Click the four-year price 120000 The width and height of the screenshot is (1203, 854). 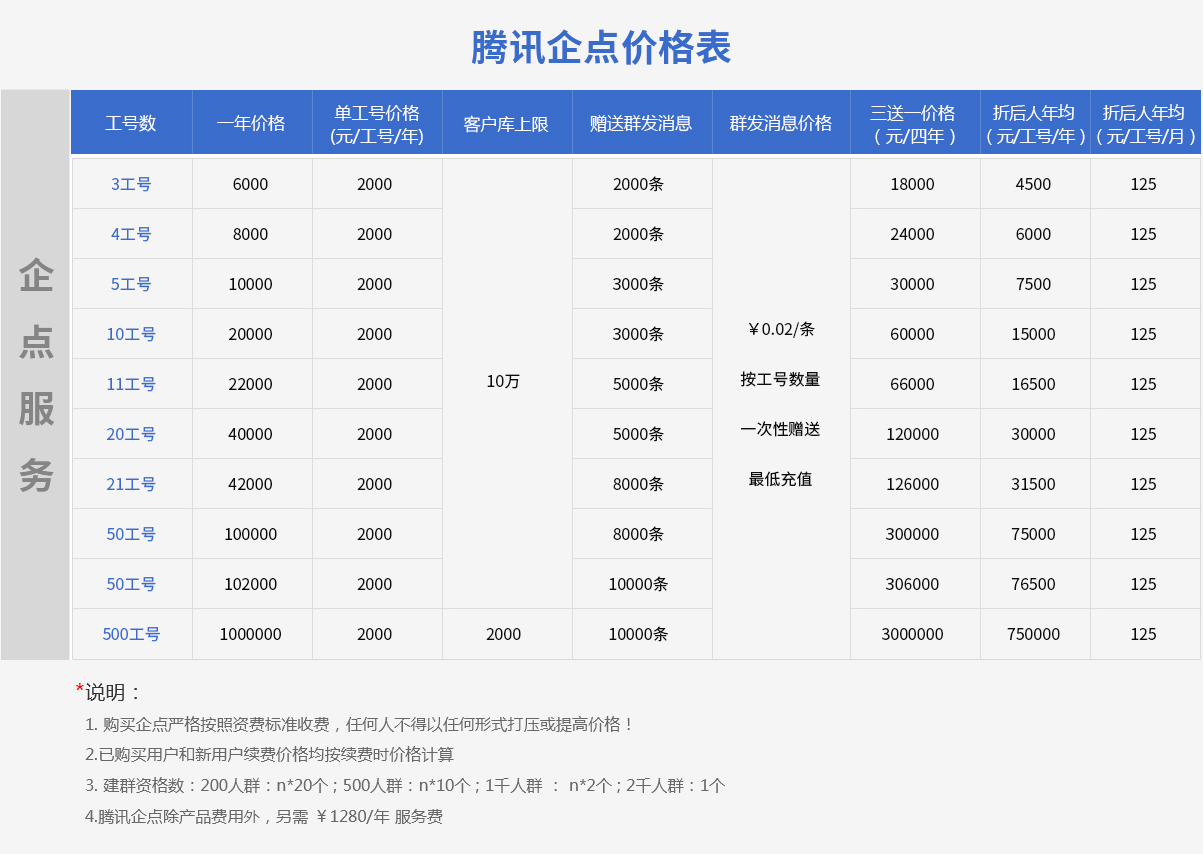[x=912, y=434]
